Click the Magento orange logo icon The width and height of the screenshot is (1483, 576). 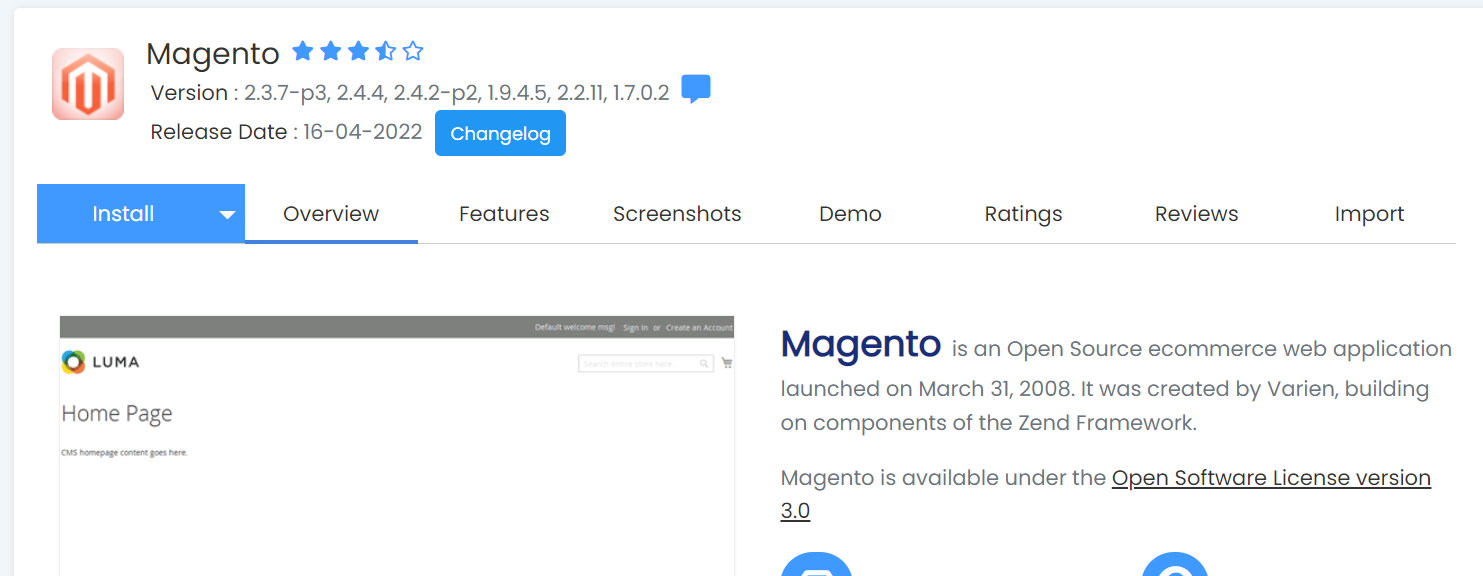pyautogui.click(x=88, y=84)
